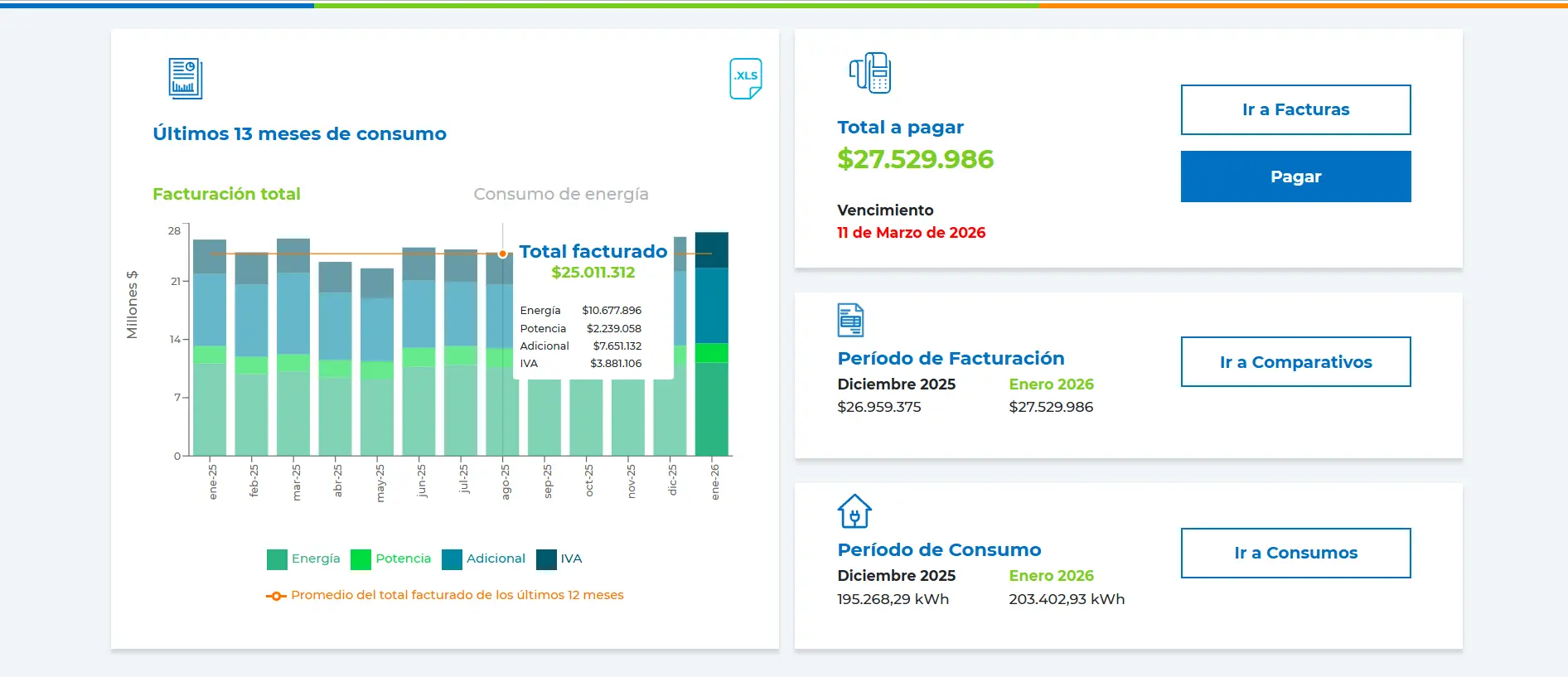Toggle the Potencia legend swatch
Viewport: 1568px width, 677px height.
click(361, 559)
